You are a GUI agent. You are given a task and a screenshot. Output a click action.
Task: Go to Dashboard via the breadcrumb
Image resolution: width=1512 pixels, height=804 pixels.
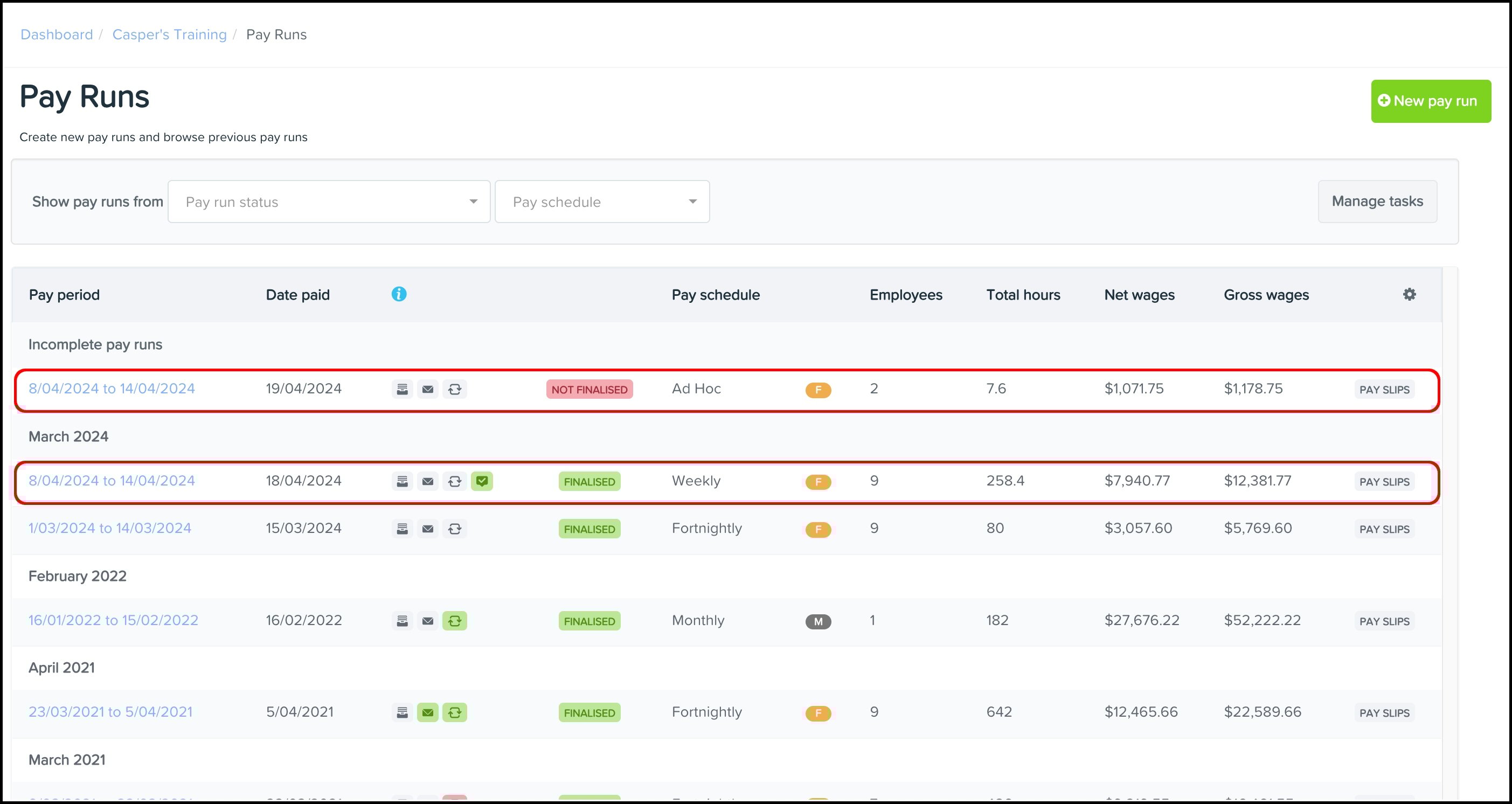(56, 34)
